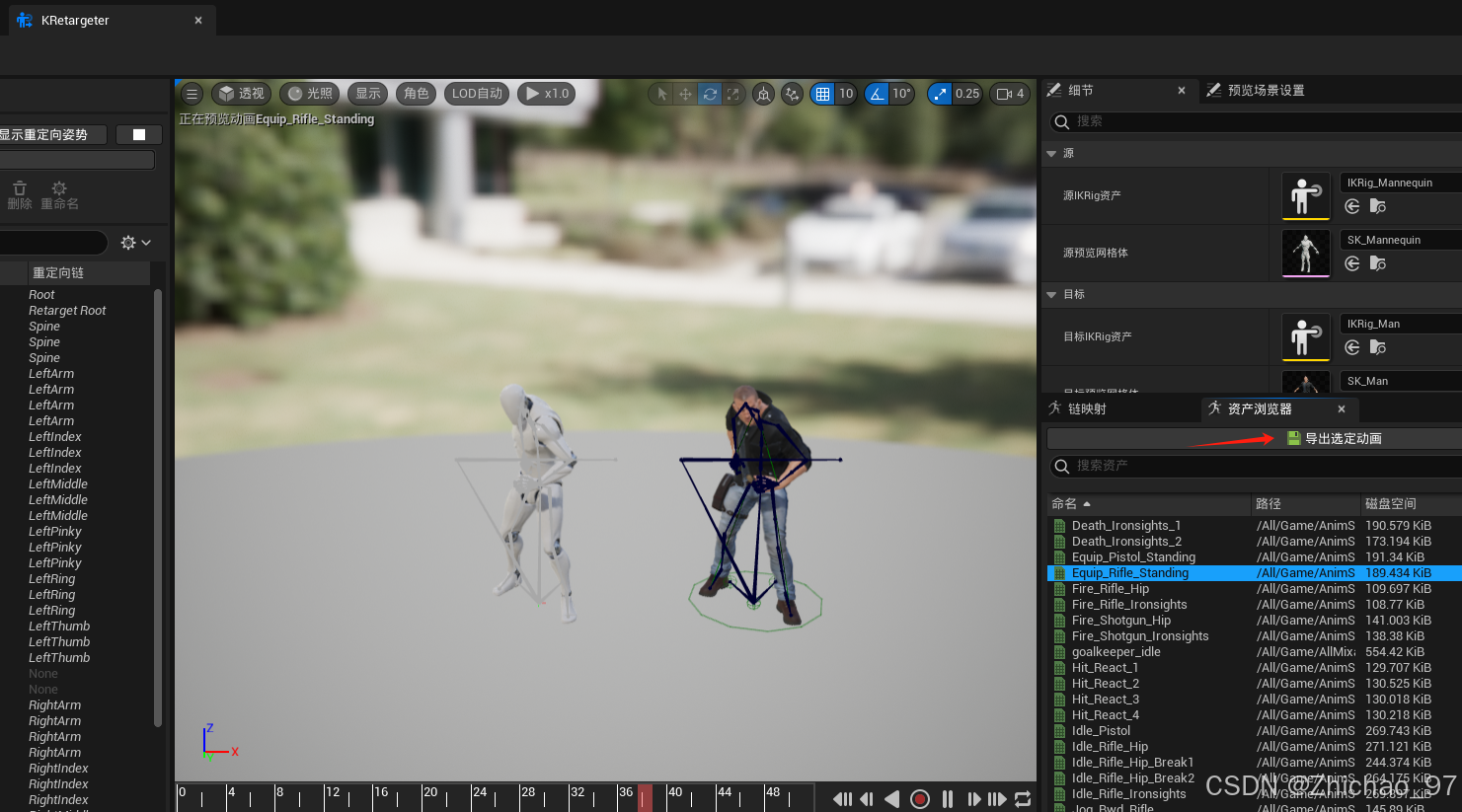Sort assets by disk size column

click(x=1411, y=503)
